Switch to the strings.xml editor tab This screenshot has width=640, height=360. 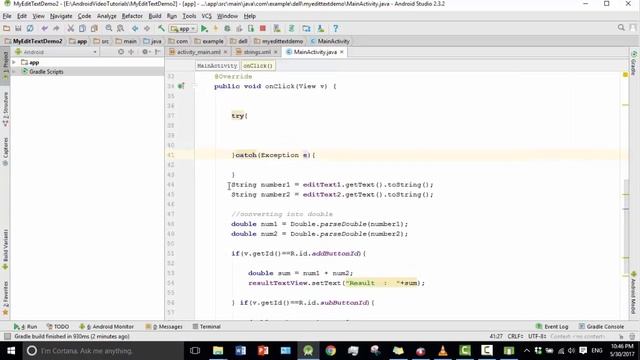click(x=257, y=52)
